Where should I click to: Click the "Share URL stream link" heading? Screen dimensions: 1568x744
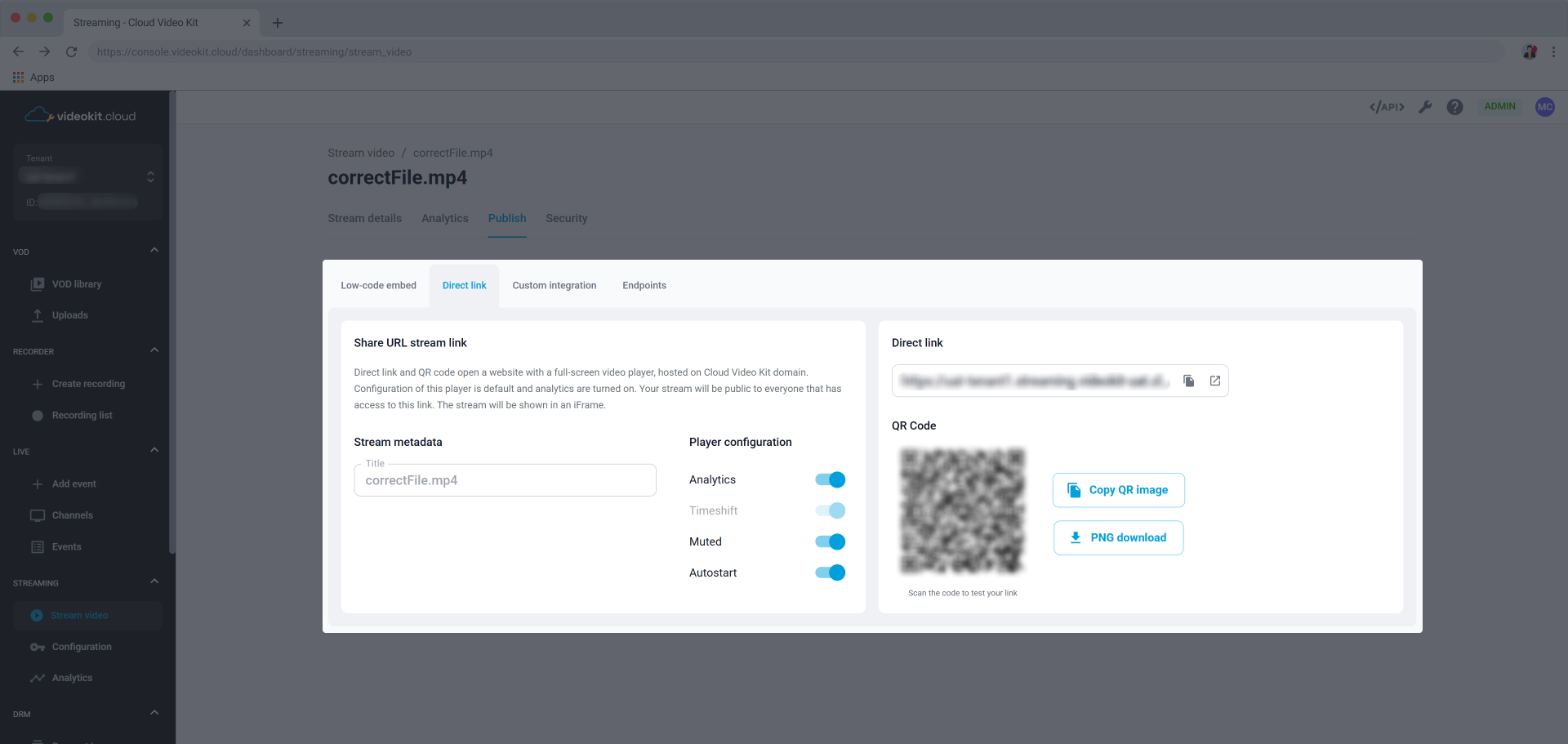(x=410, y=343)
